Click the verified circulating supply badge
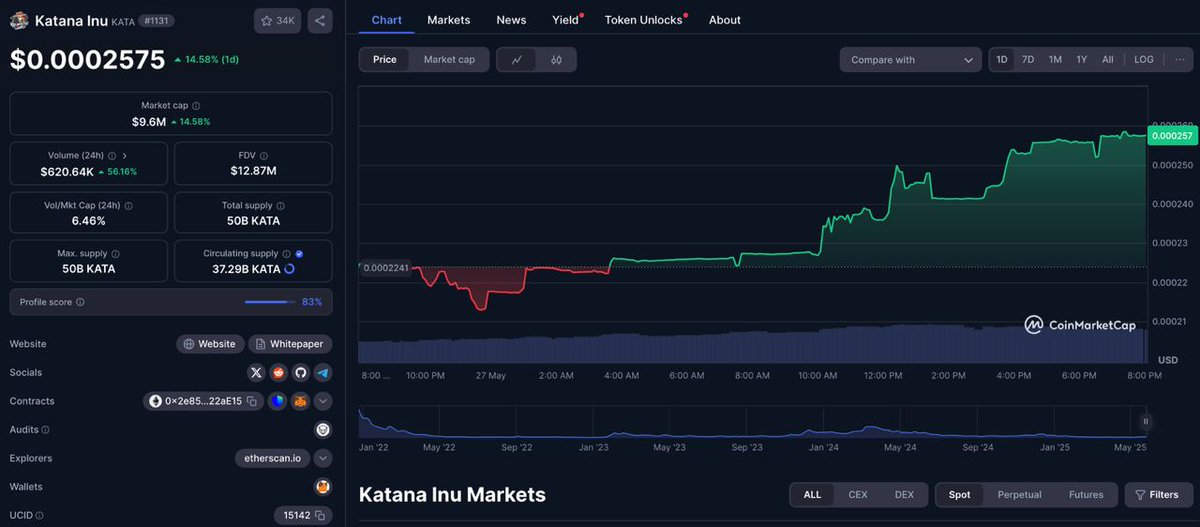The width and height of the screenshot is (1200, 527). (x=299, y=254)
